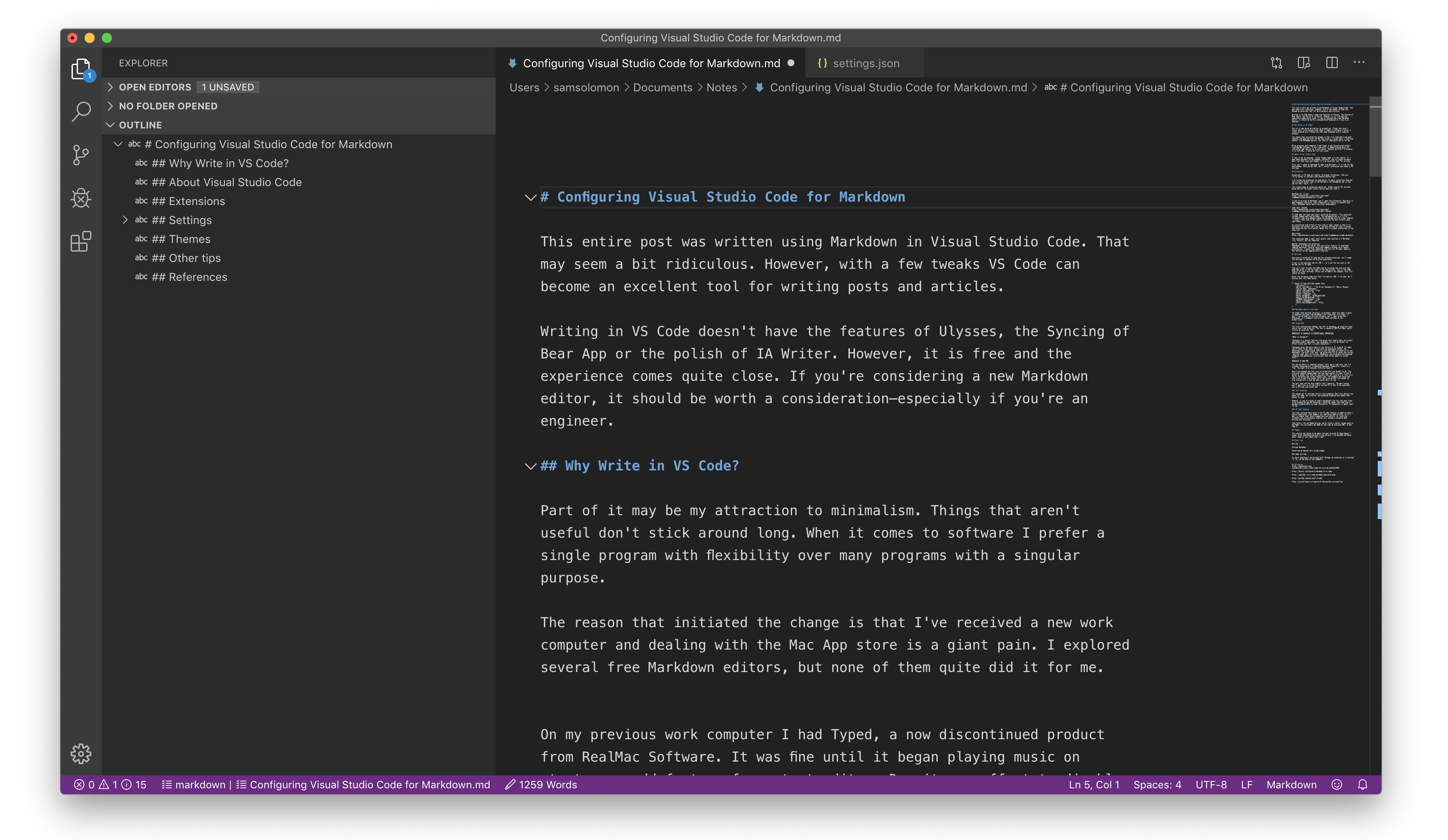Screen dimensions: 1448x840
Task: Change language mode by clicking "Markdown"
Action: point(1291,784)
